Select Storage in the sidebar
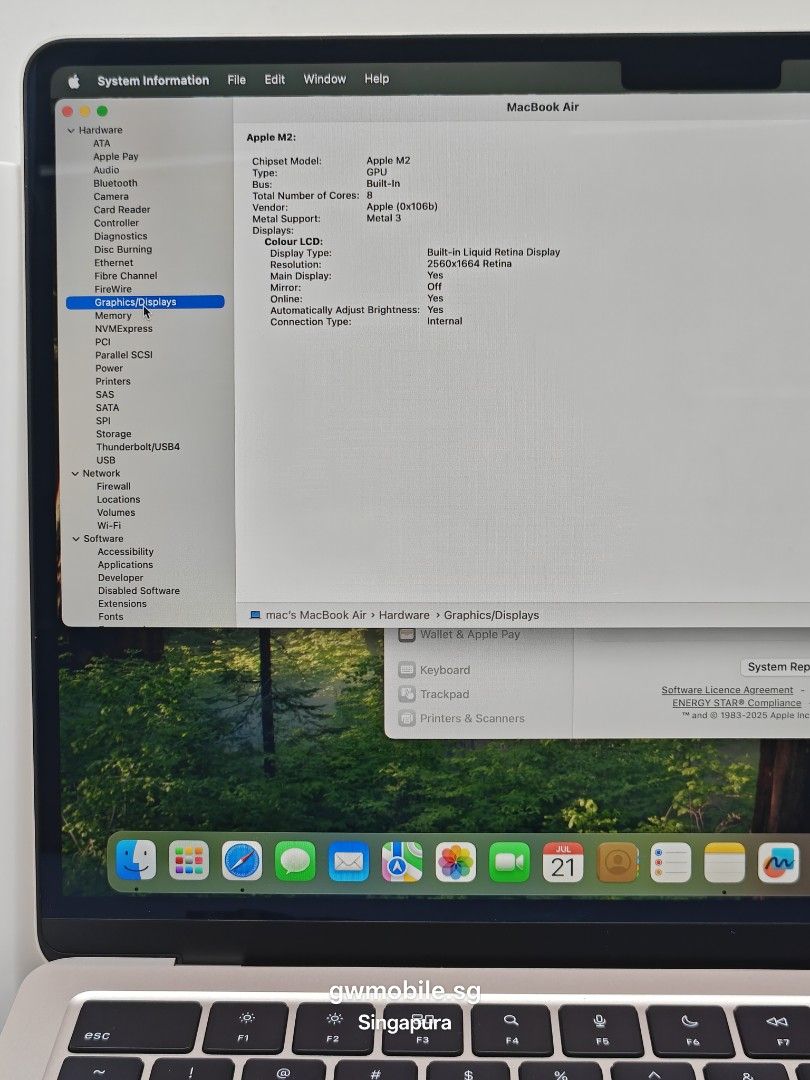The height and width of the screenshot is (1080, 810). tap(114, 434)
